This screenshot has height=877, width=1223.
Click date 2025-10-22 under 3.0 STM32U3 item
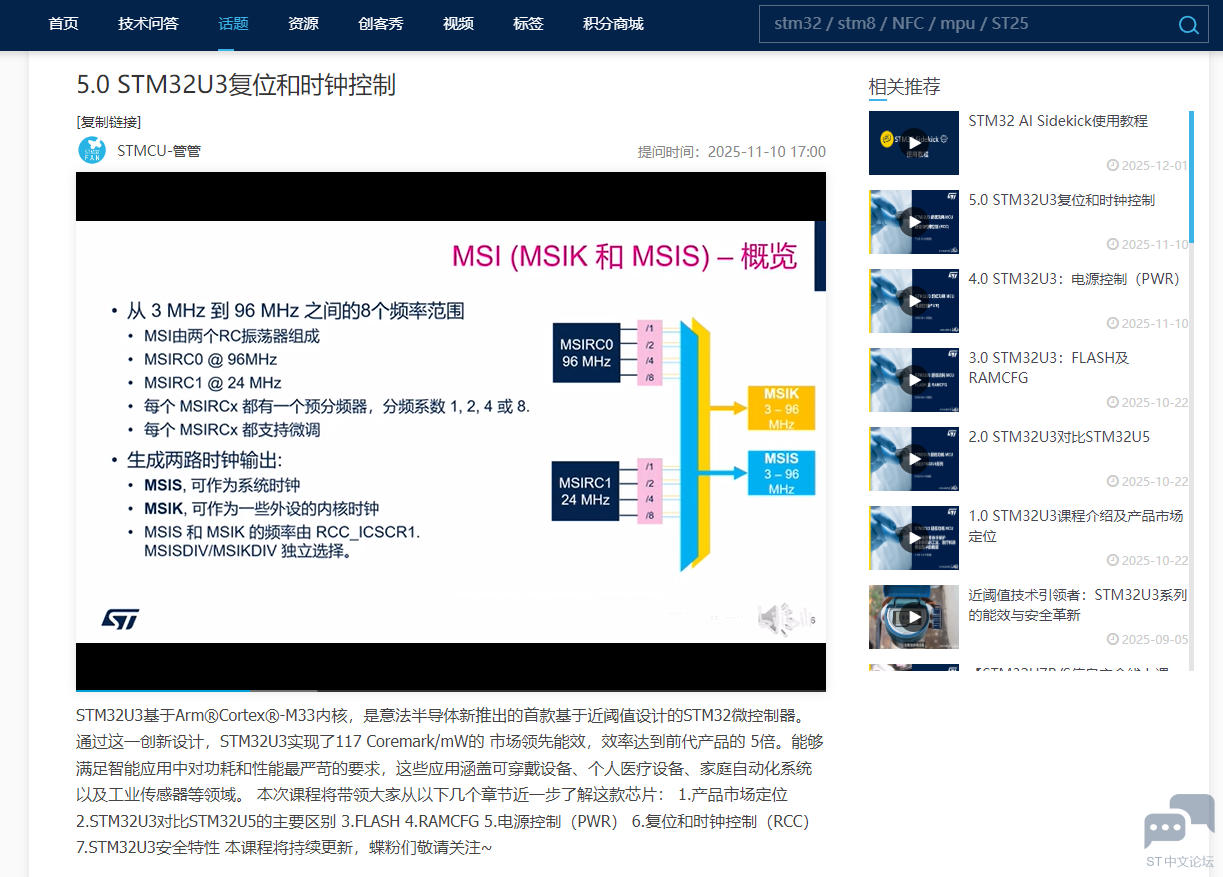click(1155, 402)
